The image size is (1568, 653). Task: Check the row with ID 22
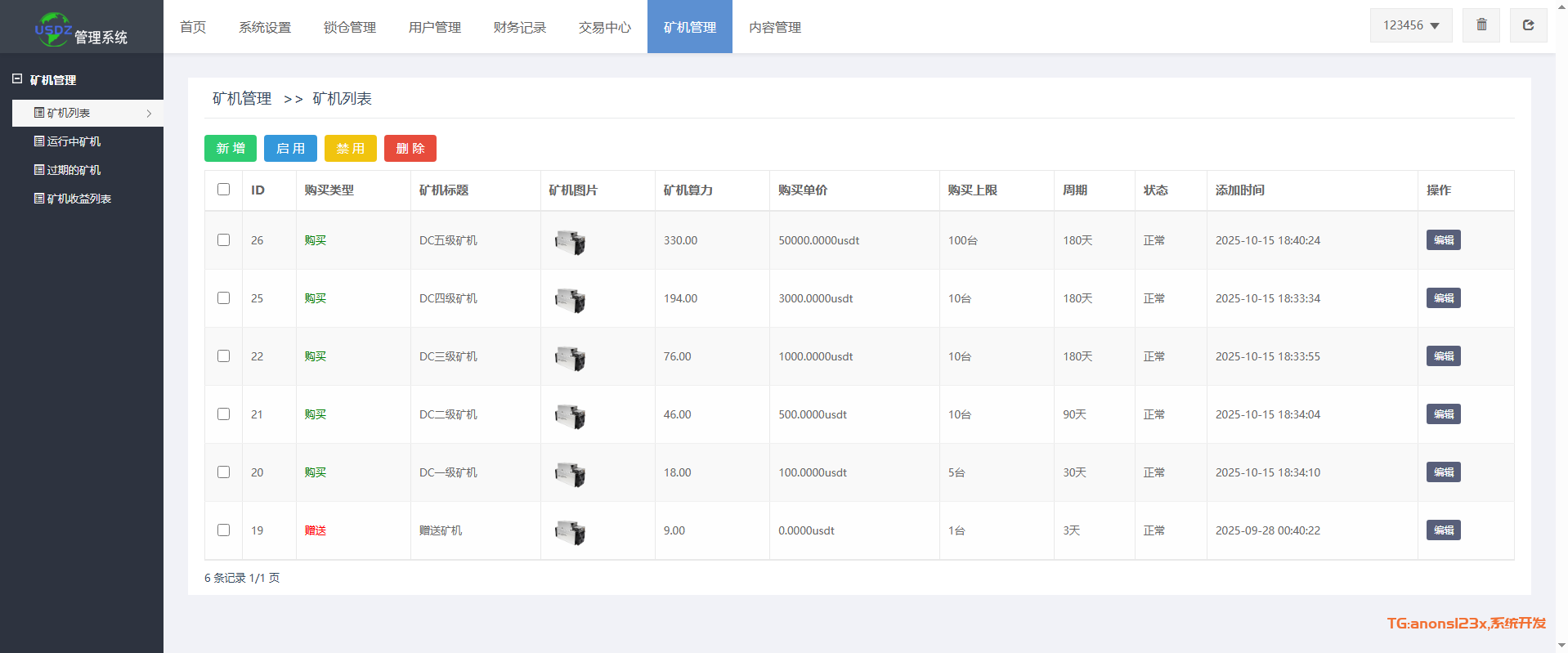point(223,356)
